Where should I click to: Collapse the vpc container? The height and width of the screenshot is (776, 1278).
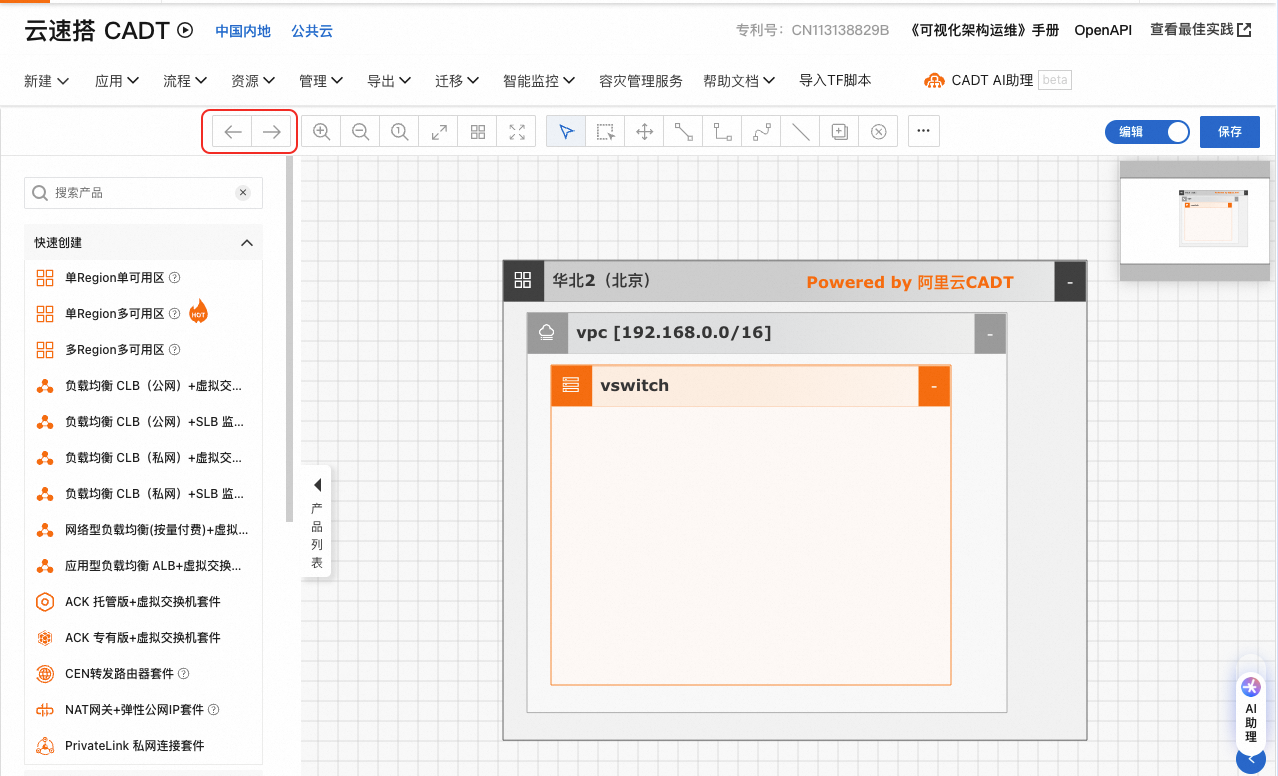coord(990,334)
